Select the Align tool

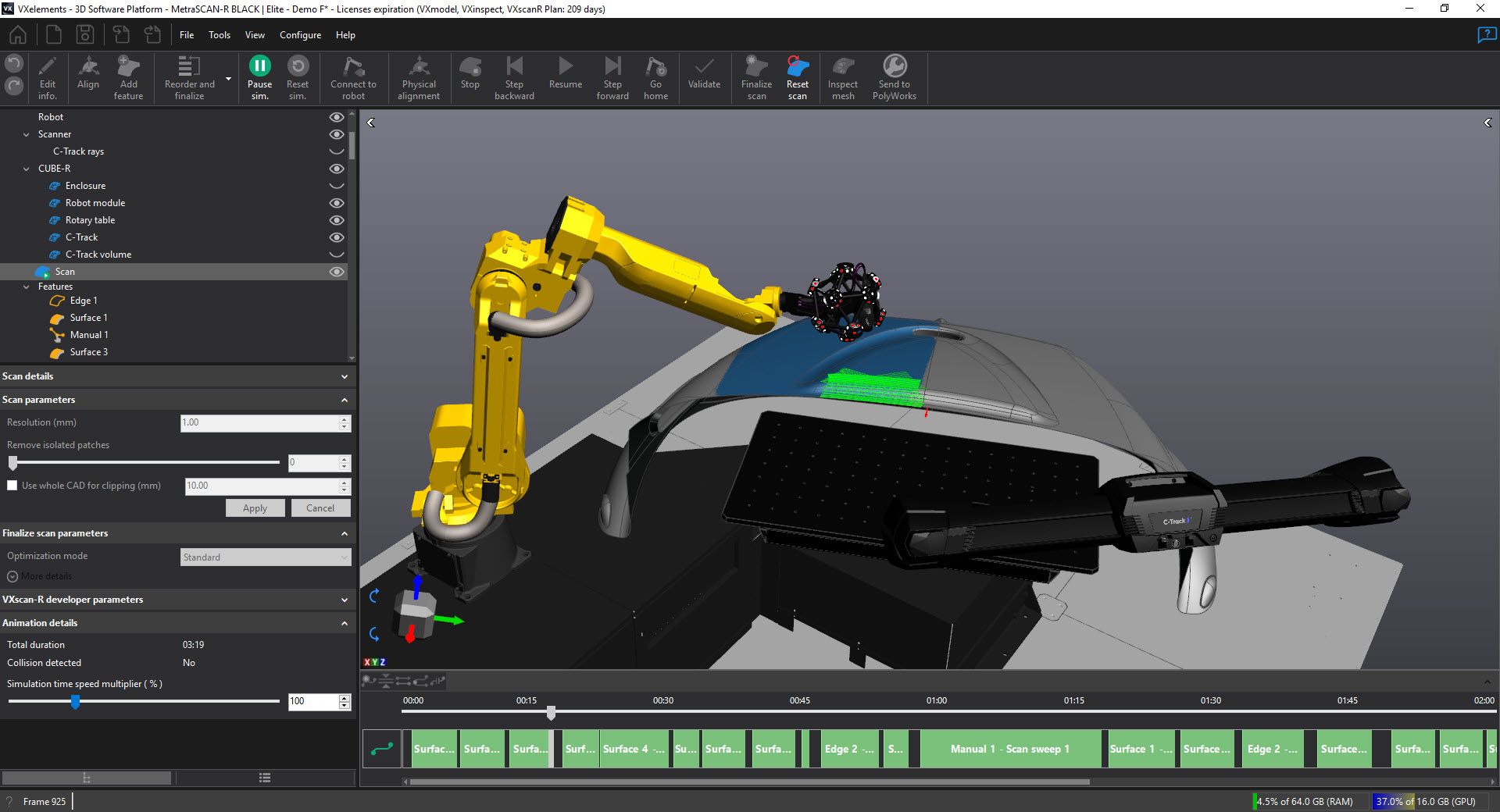click(x=88, y=73)
